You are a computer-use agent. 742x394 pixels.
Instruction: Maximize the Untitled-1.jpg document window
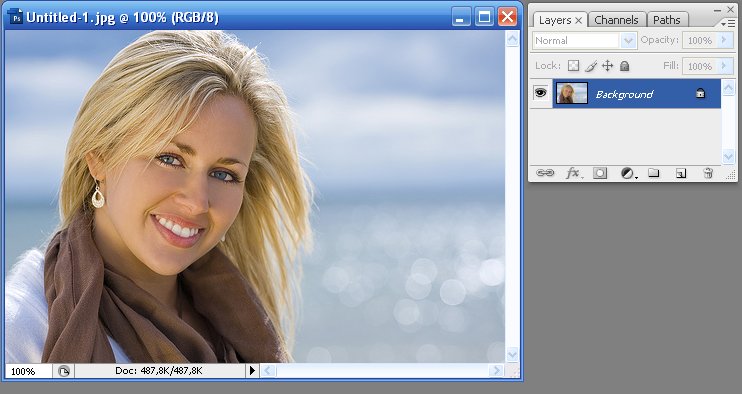pos(484,18)
